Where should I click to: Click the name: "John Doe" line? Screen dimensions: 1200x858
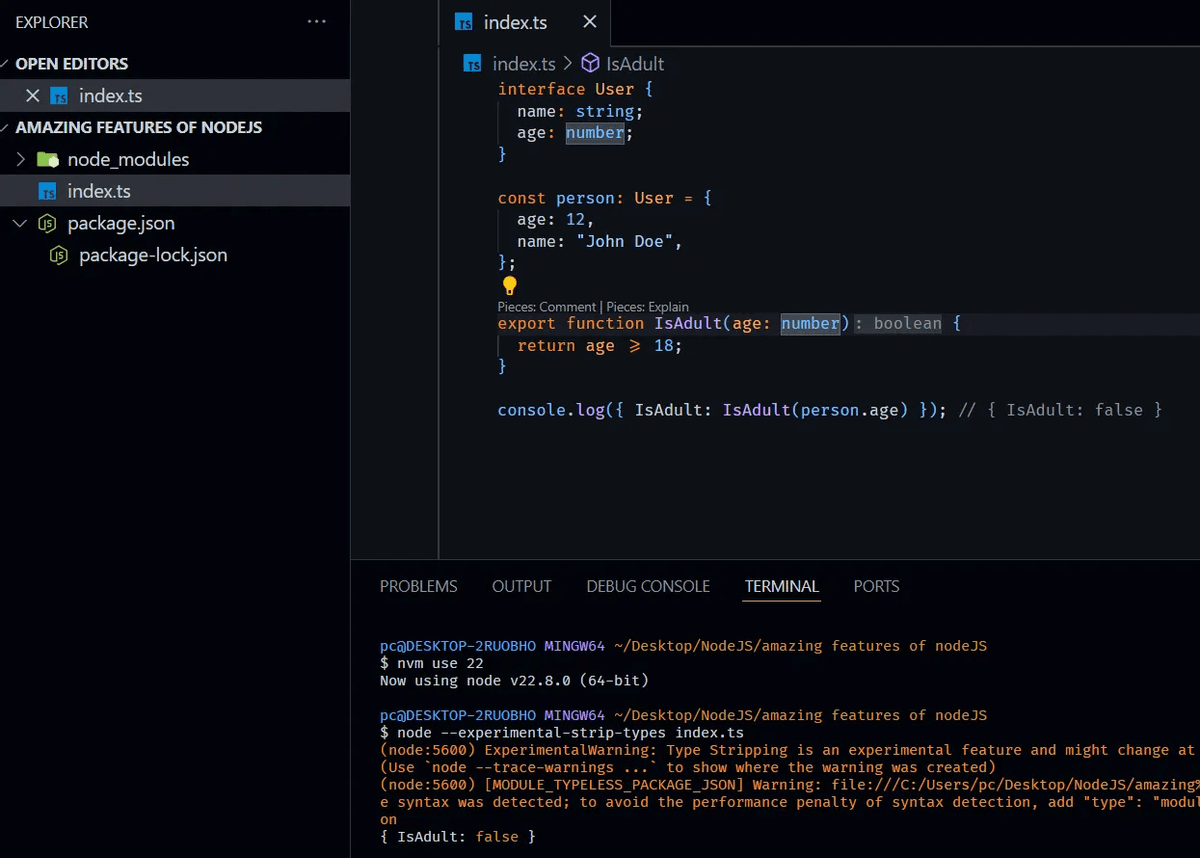600,242
